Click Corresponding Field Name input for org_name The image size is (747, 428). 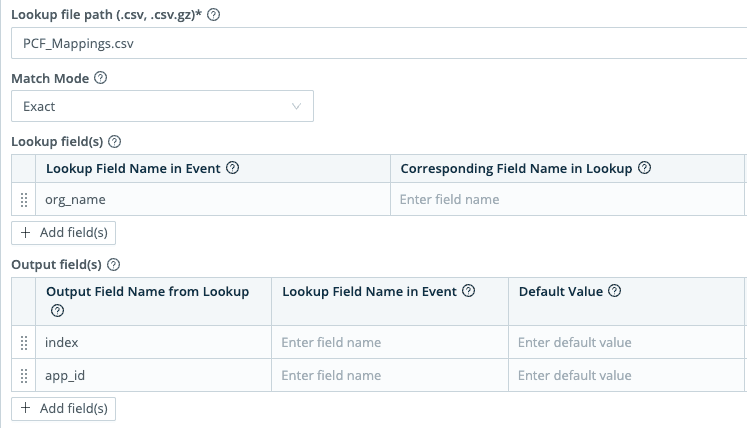click(x=566, y=200)
